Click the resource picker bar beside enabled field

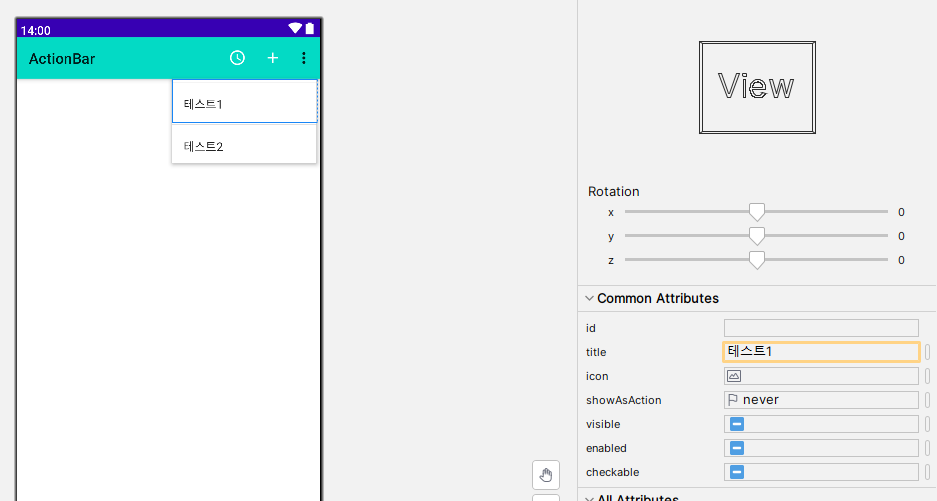coord(927,448)
